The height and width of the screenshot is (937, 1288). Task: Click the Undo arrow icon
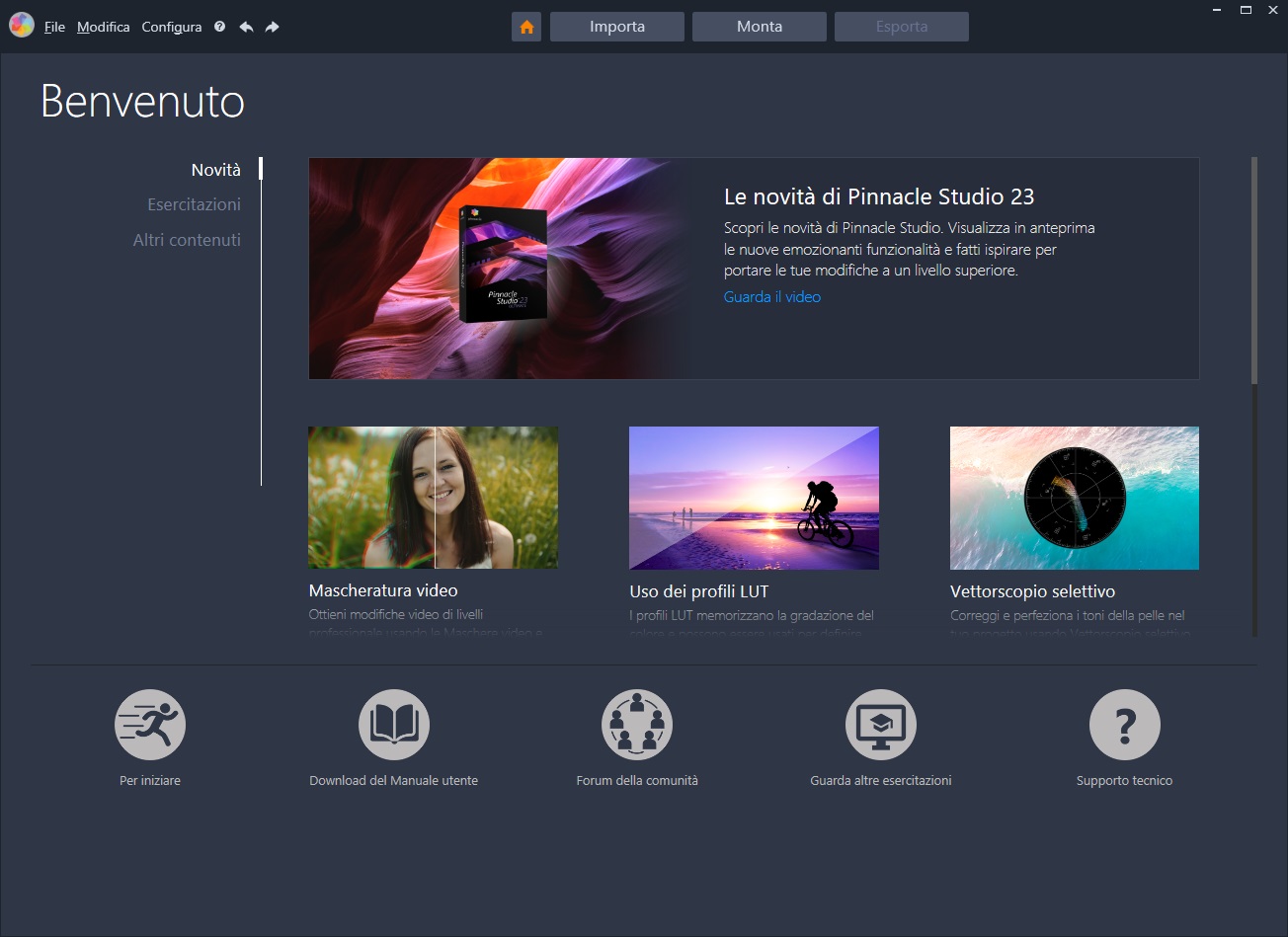pos(246,27)
